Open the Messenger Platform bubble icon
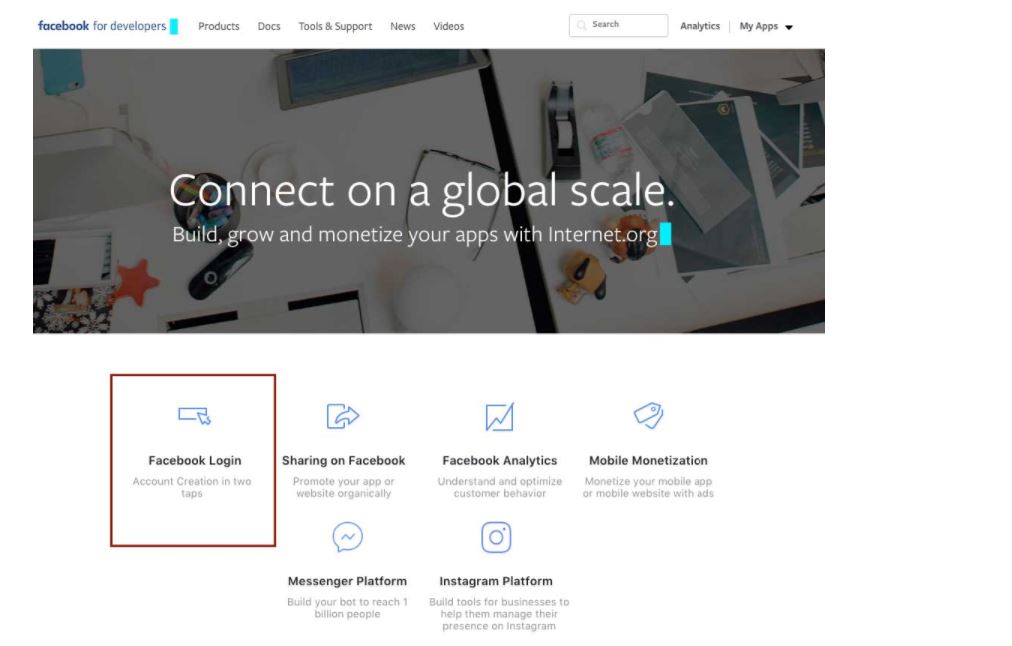The image size is (1012, 646). point(347,537)
